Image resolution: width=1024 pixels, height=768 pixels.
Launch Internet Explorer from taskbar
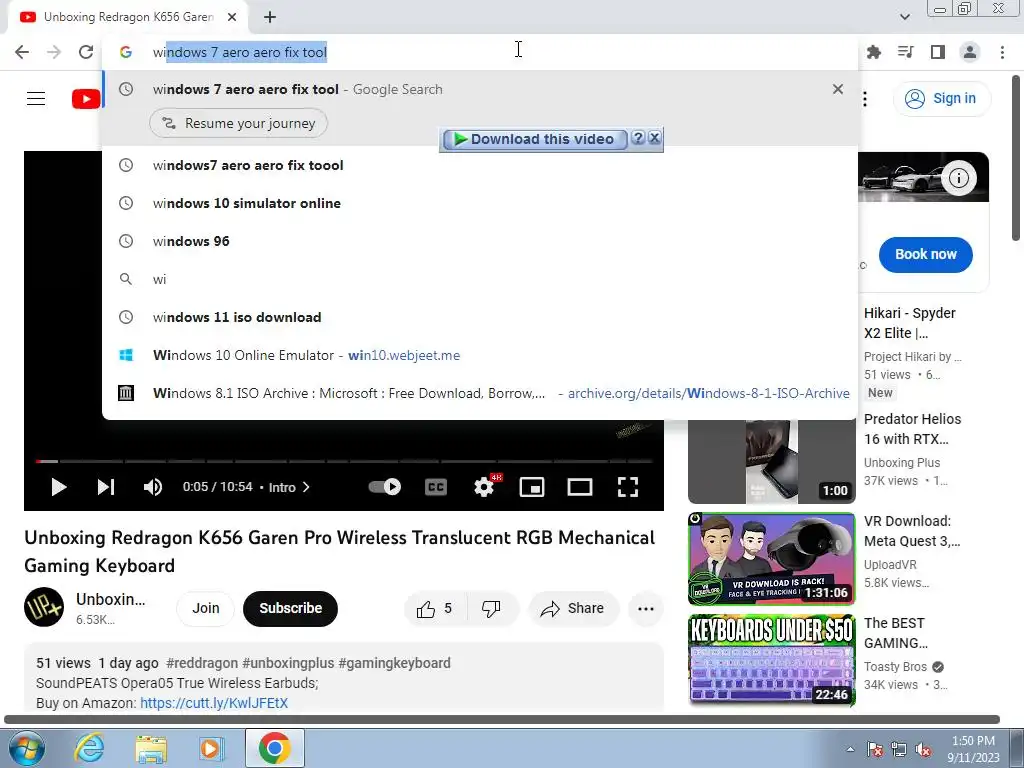click(x=88, y=748)
